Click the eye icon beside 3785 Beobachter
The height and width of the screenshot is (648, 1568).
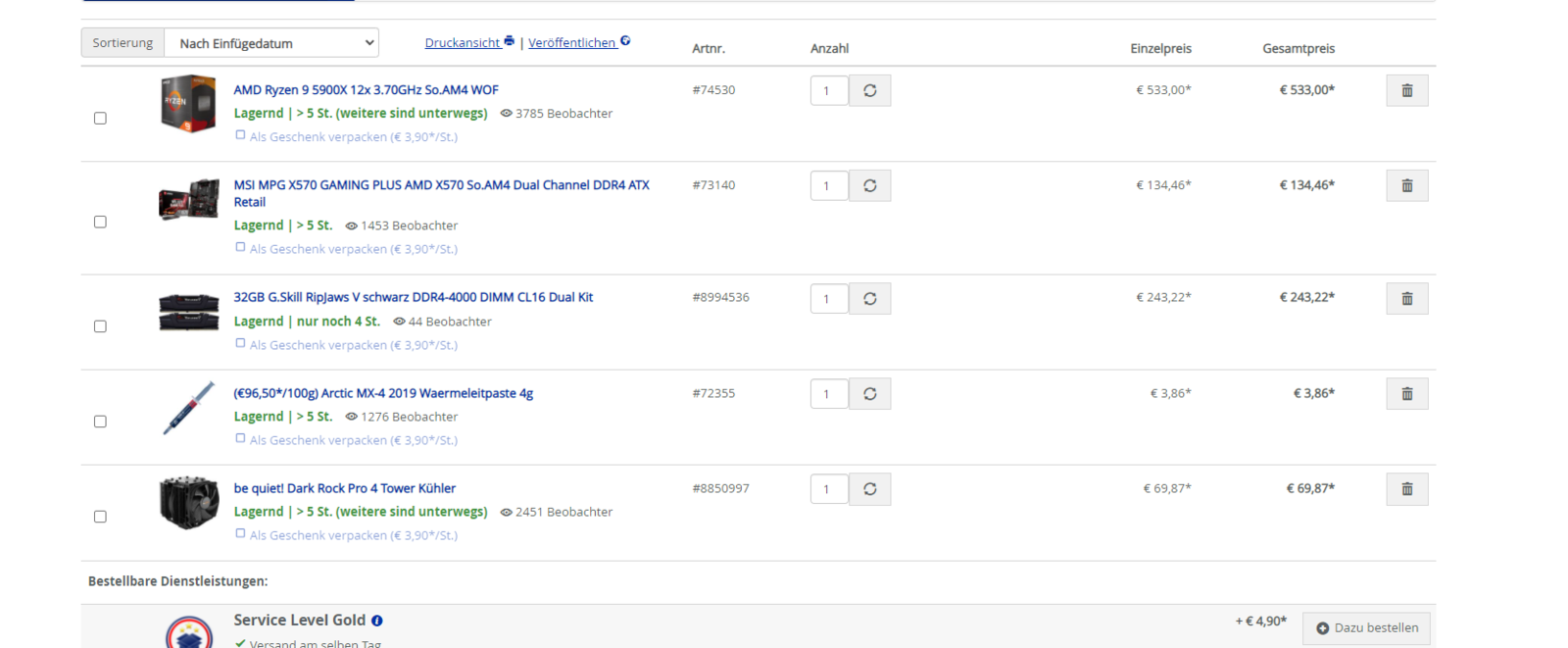506,114
